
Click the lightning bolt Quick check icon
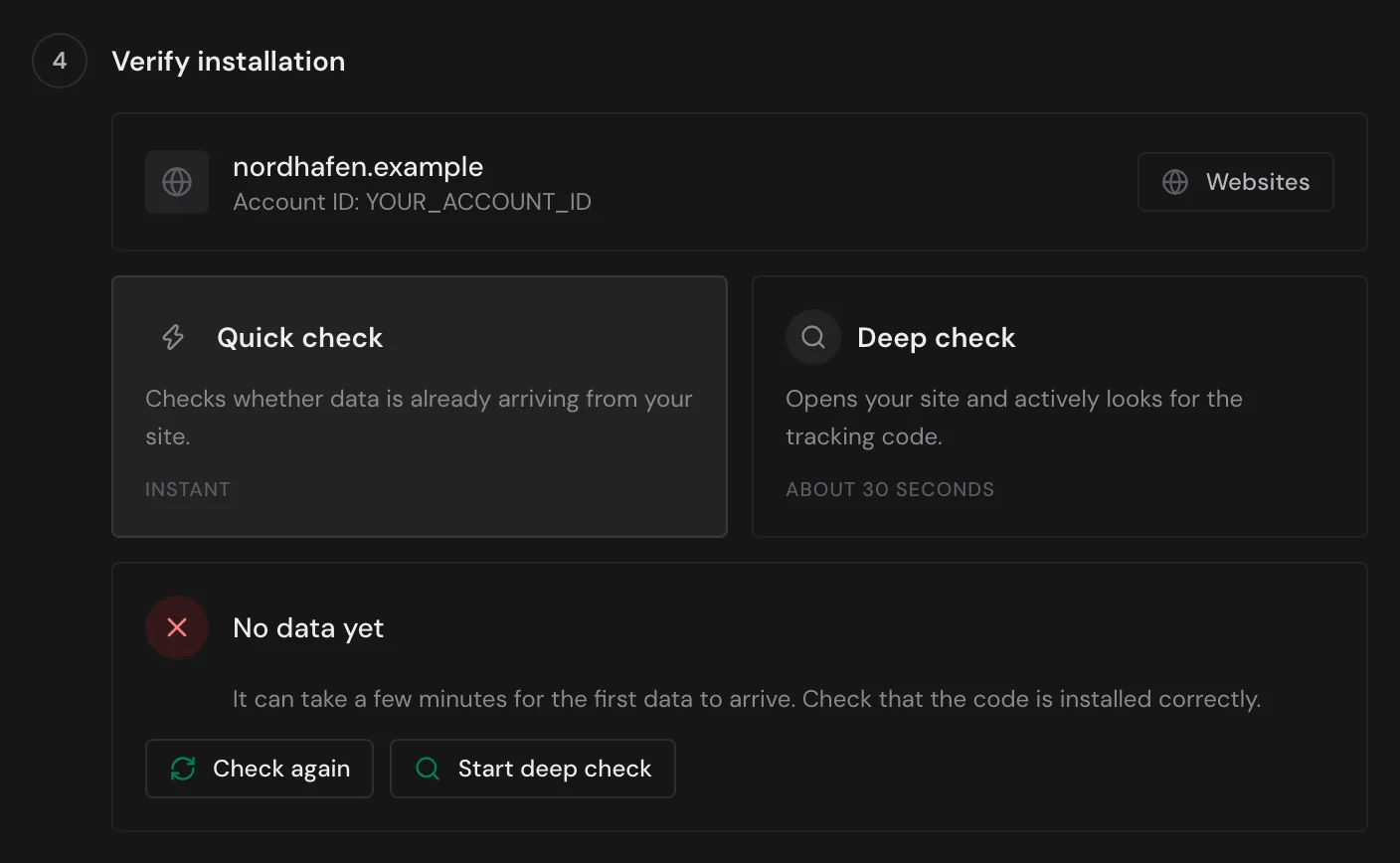(x=173, y=337)
